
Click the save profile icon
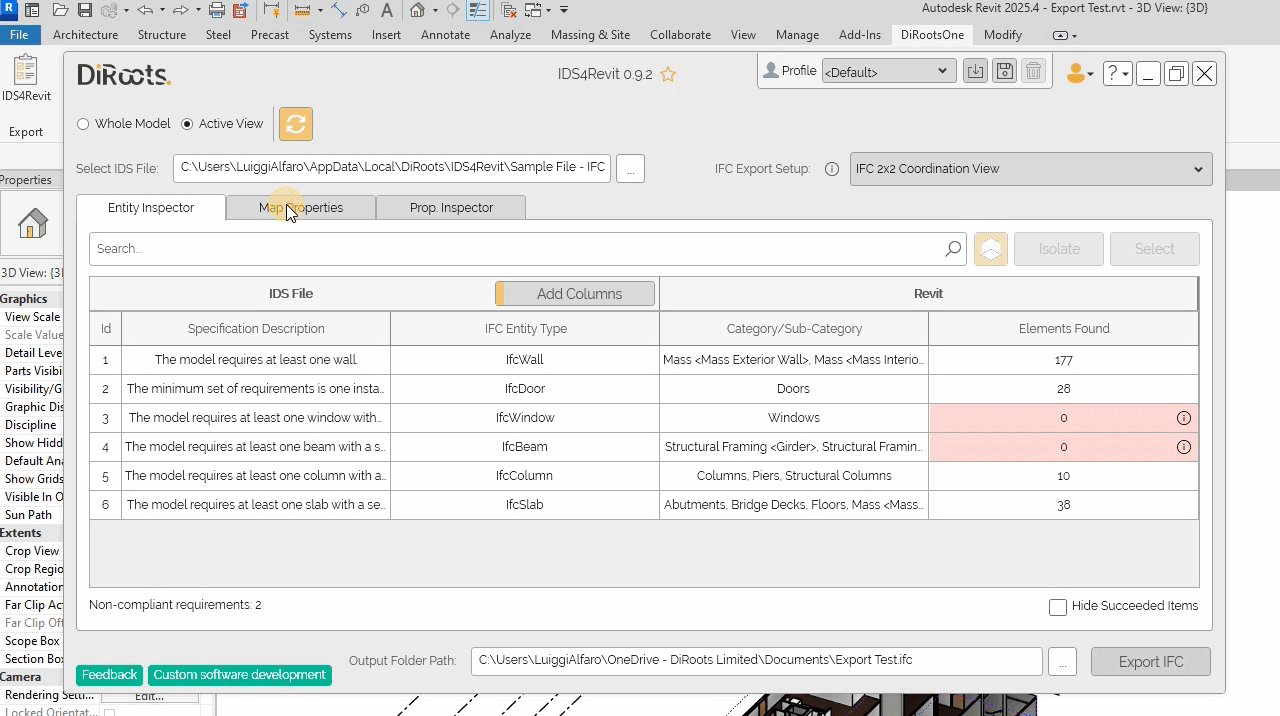1005,71
